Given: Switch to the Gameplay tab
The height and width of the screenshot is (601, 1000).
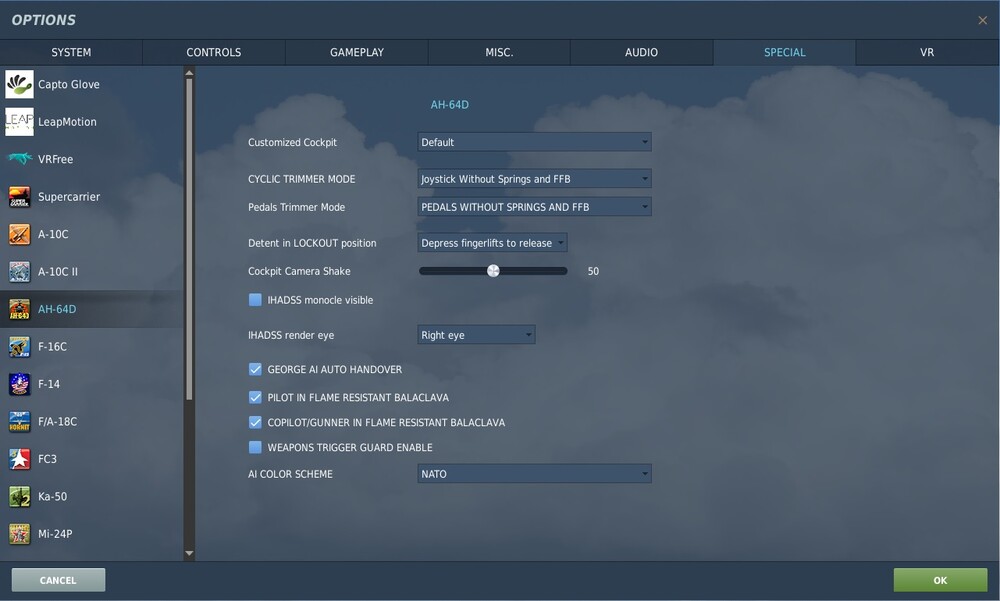Looking at the screenshot, I should point(357,52).
